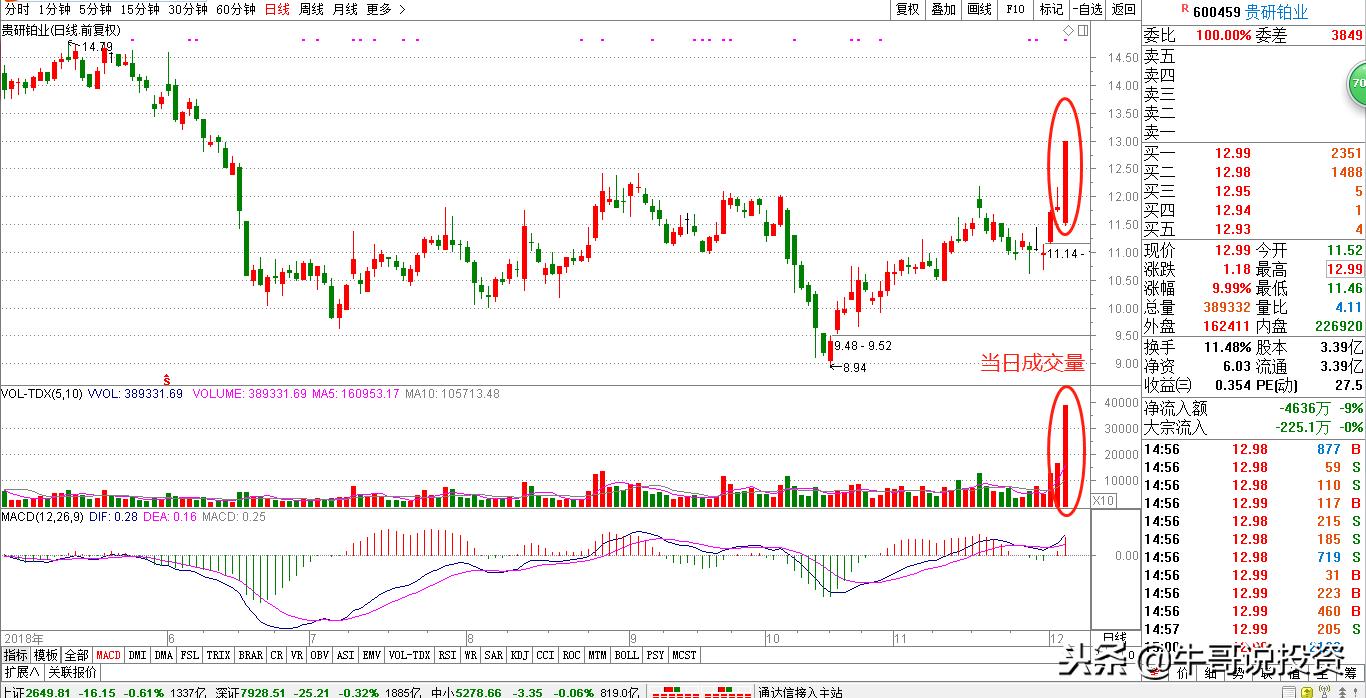Click the 关联报价 button
This screenshot has height=698, width=1366.
click(72, 672)
